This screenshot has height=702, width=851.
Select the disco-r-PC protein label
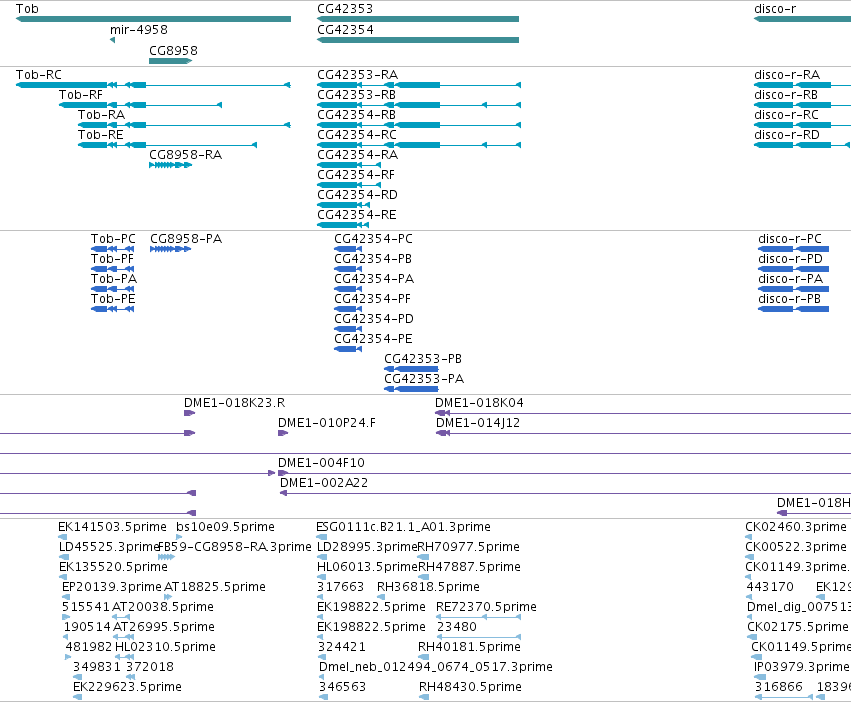(x=790, y=239)
